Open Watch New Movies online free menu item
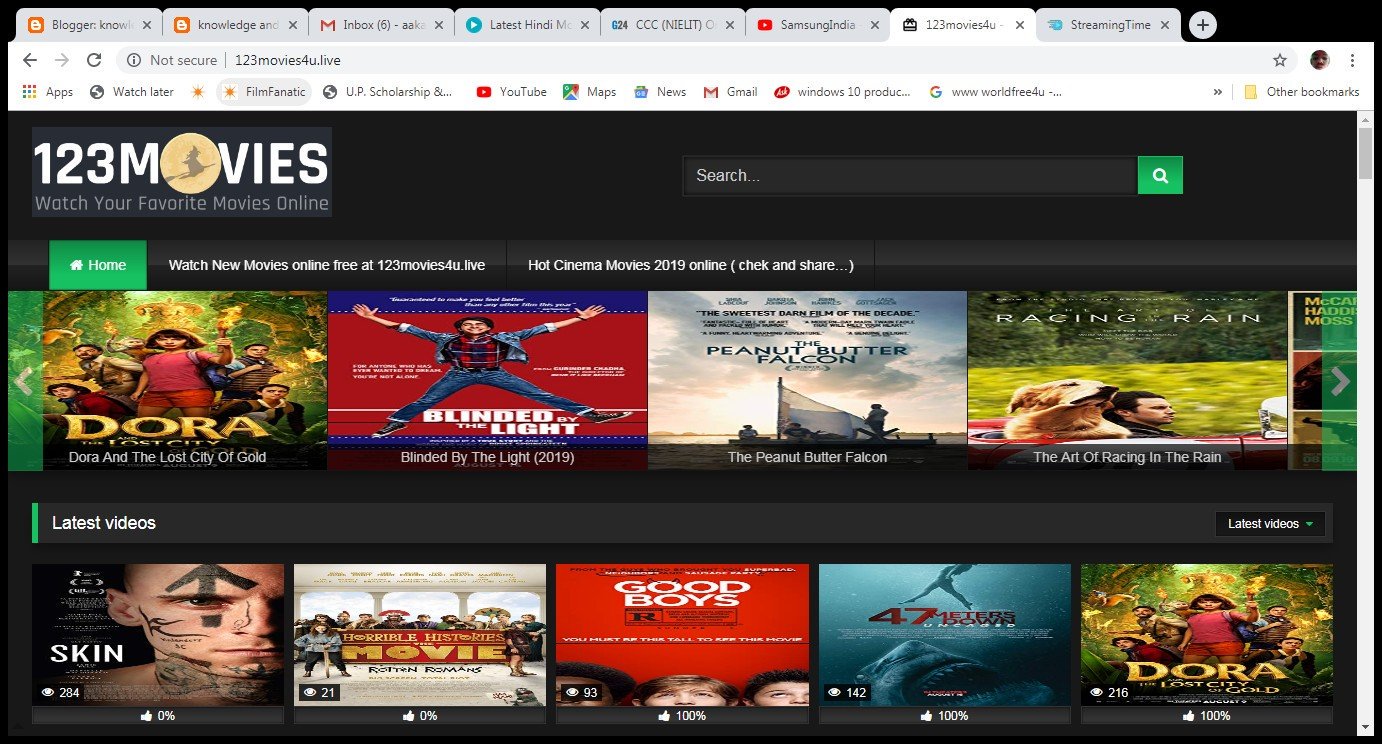Image resolution: width=1382 pixels, height=744 pixels. coord(327,265)
